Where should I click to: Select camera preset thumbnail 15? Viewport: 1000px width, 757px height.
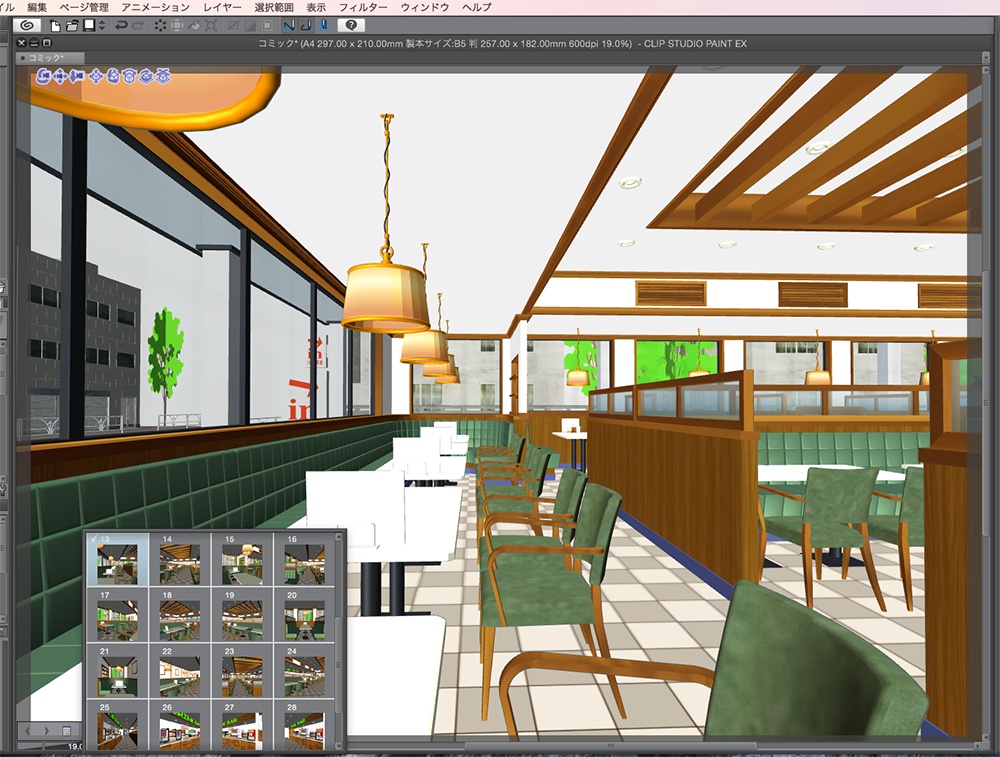pyautogui.click(x=242, y=559)
